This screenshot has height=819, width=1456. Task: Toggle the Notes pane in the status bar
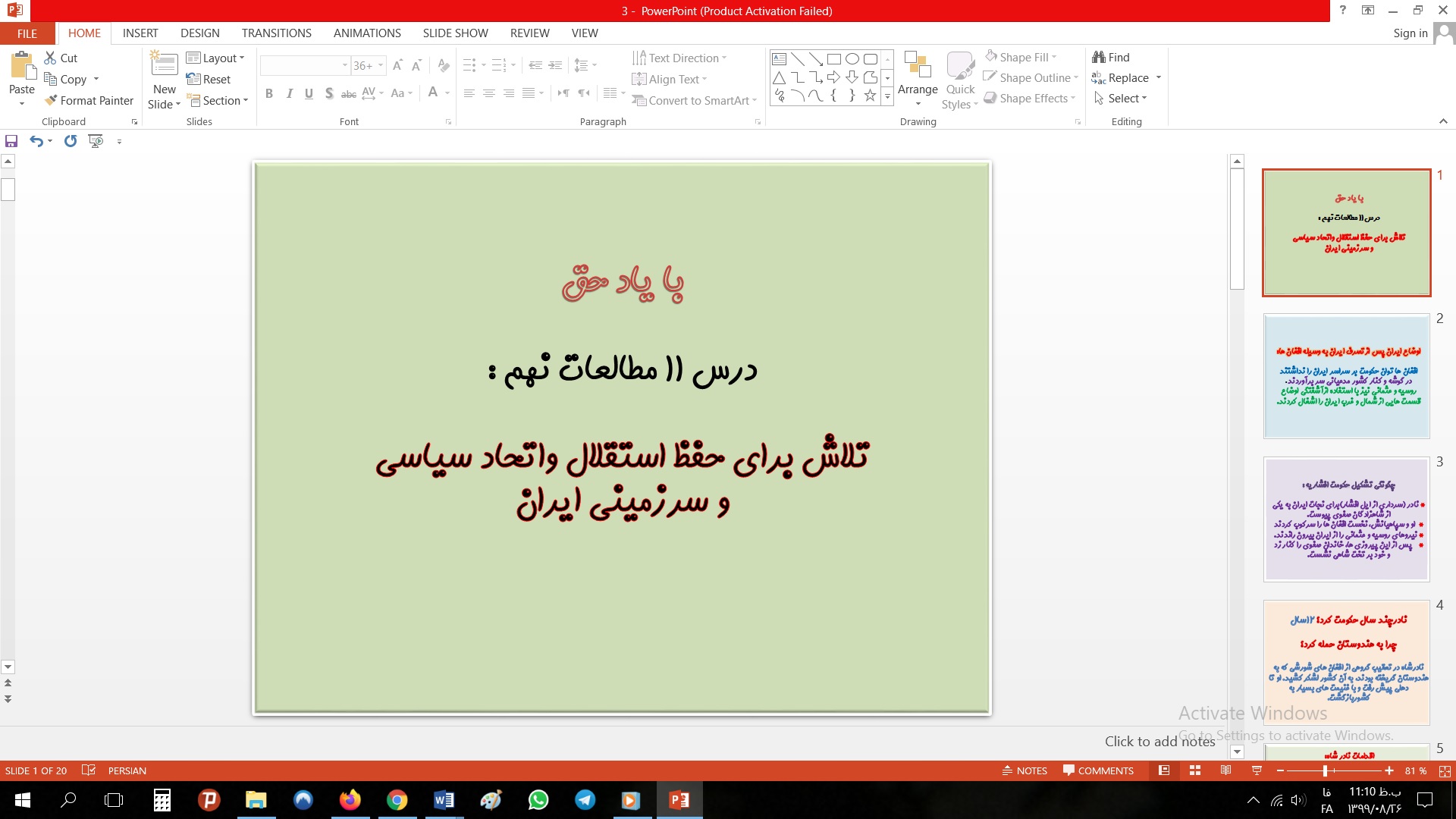pyautogui.click(x=1025, y=770)
